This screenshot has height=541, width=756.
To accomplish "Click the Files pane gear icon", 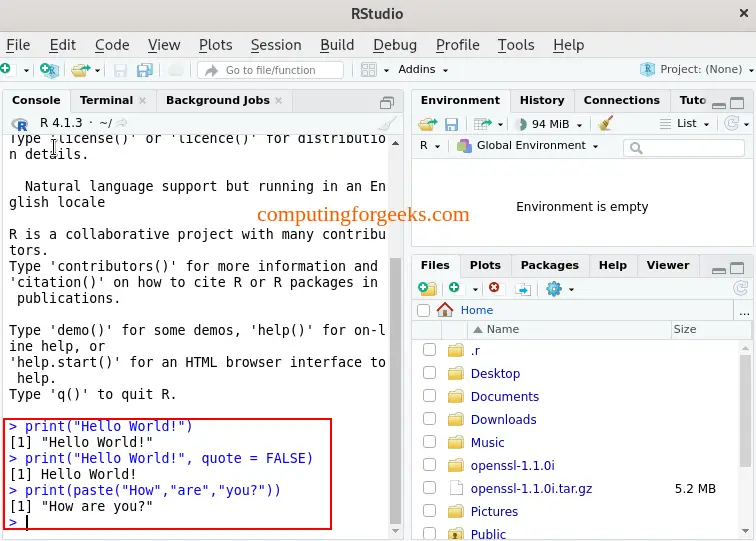I will [554, 289].
